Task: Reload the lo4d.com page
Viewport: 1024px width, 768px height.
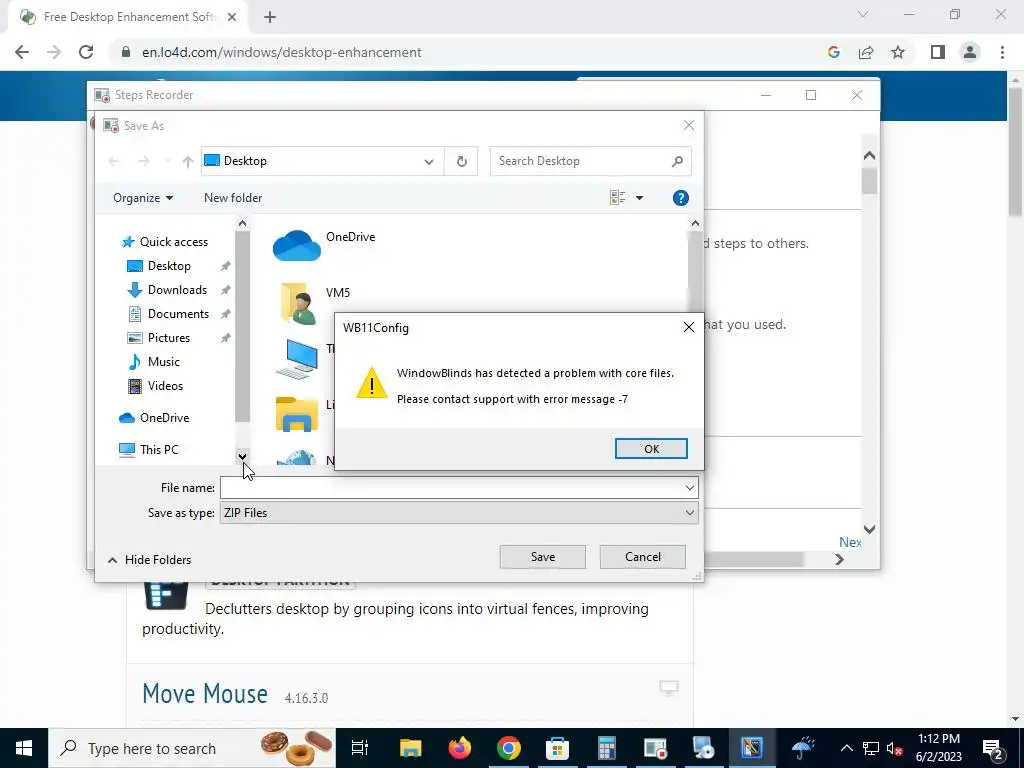Action: 86,52
